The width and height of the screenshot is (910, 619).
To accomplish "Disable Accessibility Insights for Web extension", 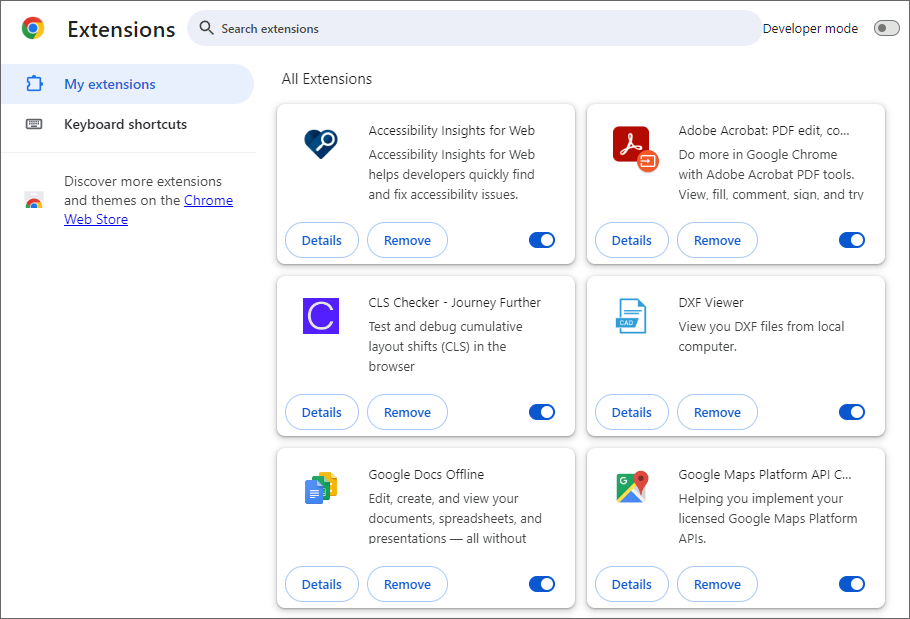I will point(542,240).
